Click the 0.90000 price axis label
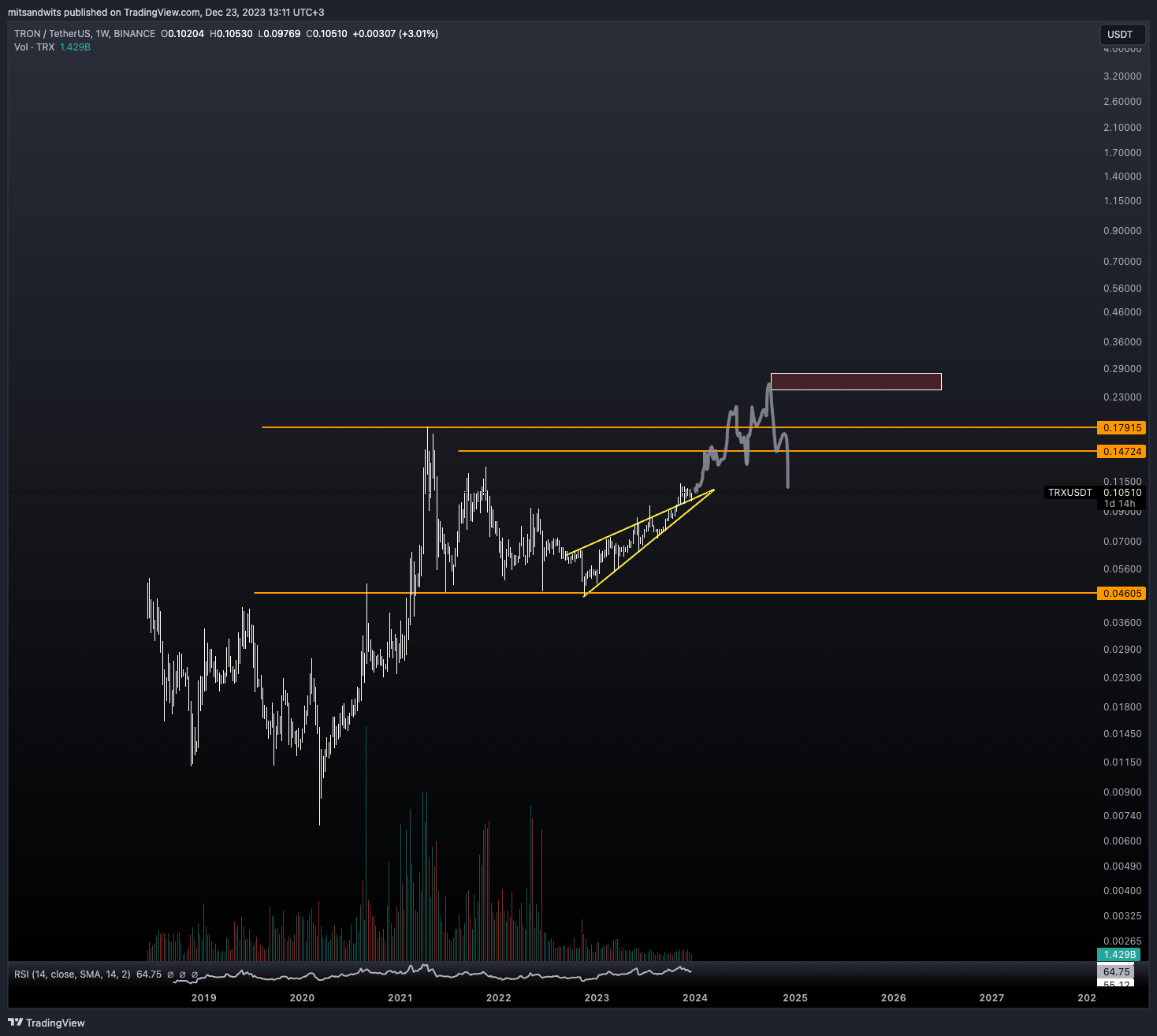Image resolution: width=1157 pixels, height=1036 pixels. 1122,231
